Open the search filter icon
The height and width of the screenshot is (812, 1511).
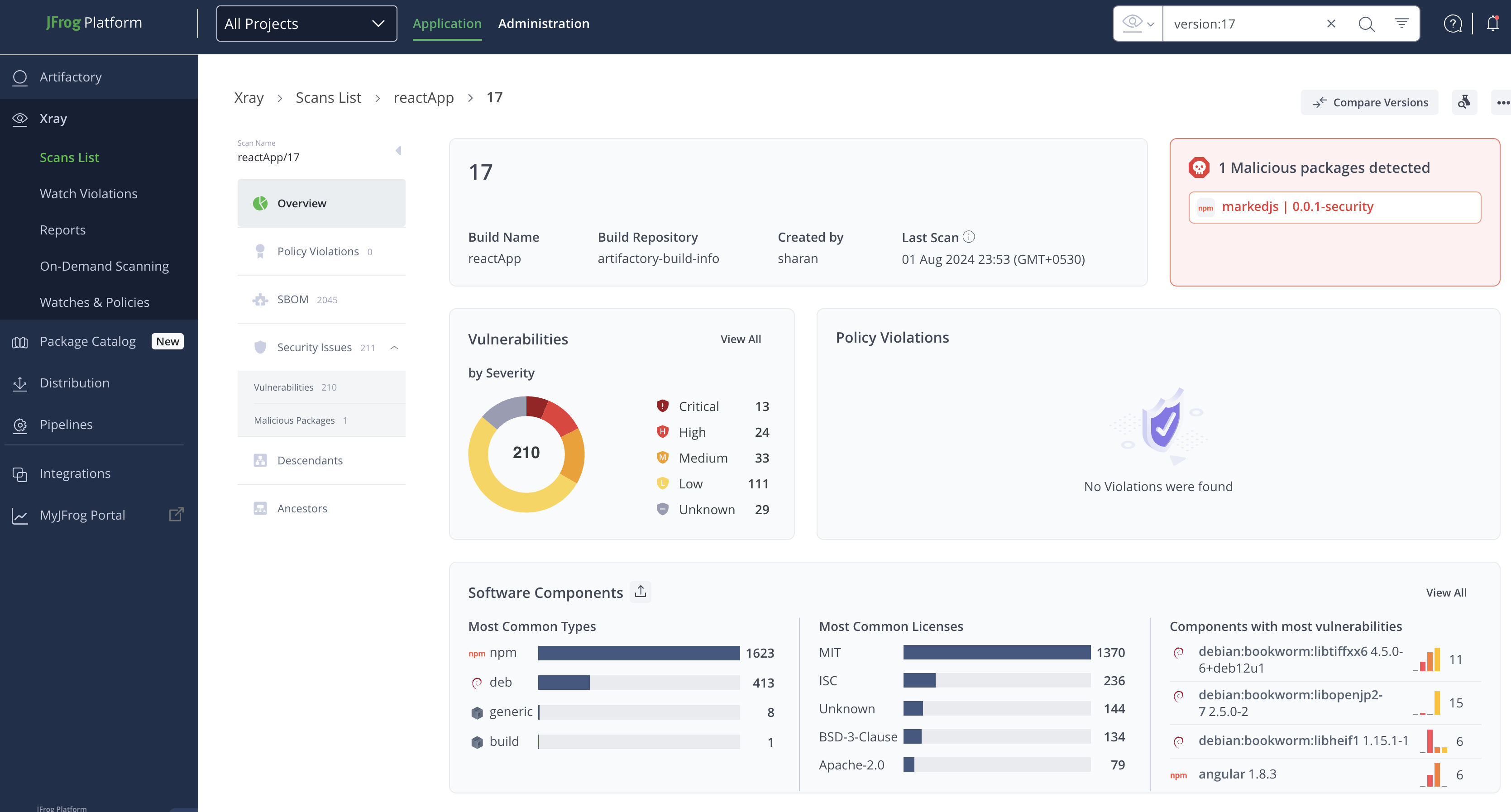pos(1401,24)
